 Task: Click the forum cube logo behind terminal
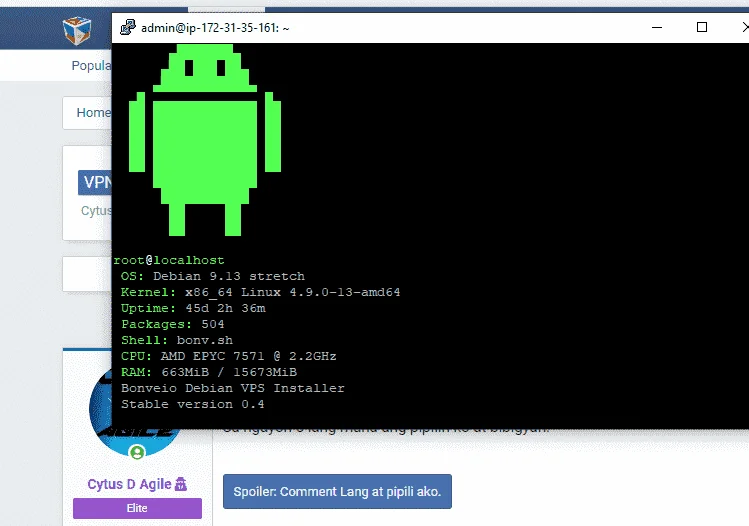77,30
